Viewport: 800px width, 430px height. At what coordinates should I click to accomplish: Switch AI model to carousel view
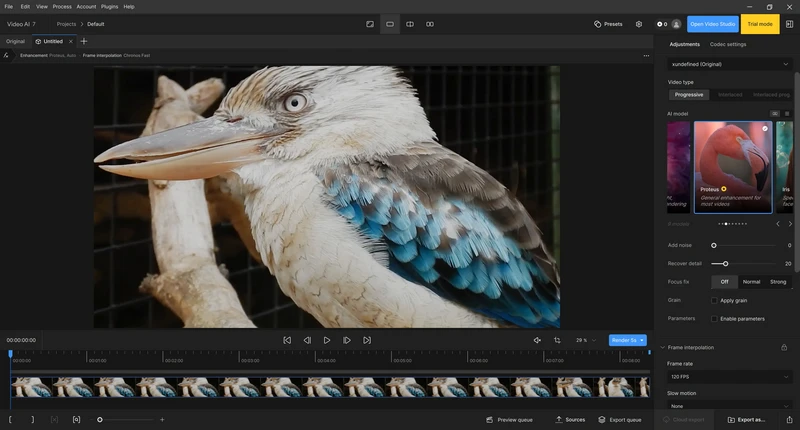[775, 114]
